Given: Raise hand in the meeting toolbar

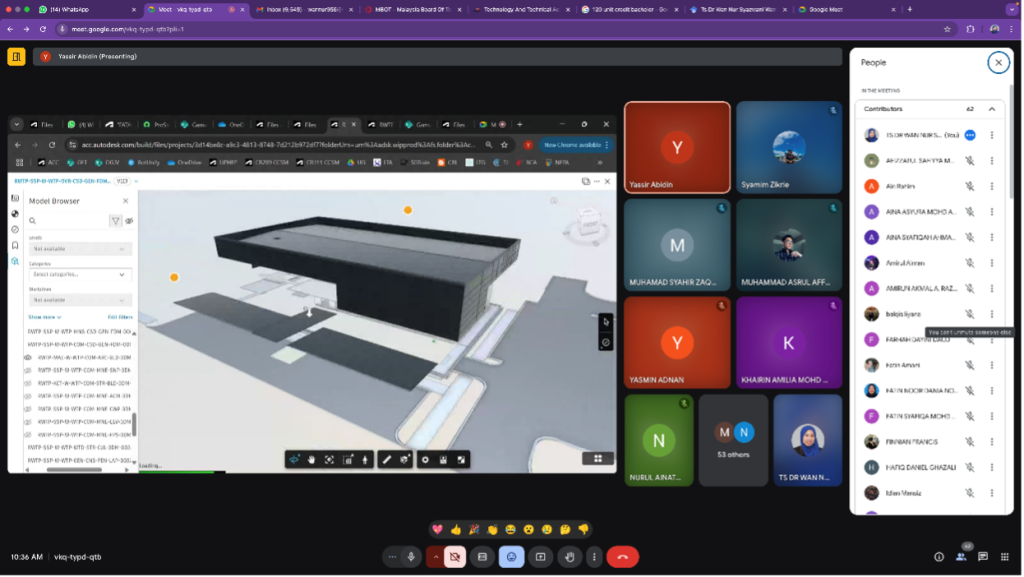Looking at the screenshot, I should tap(569, 557).
